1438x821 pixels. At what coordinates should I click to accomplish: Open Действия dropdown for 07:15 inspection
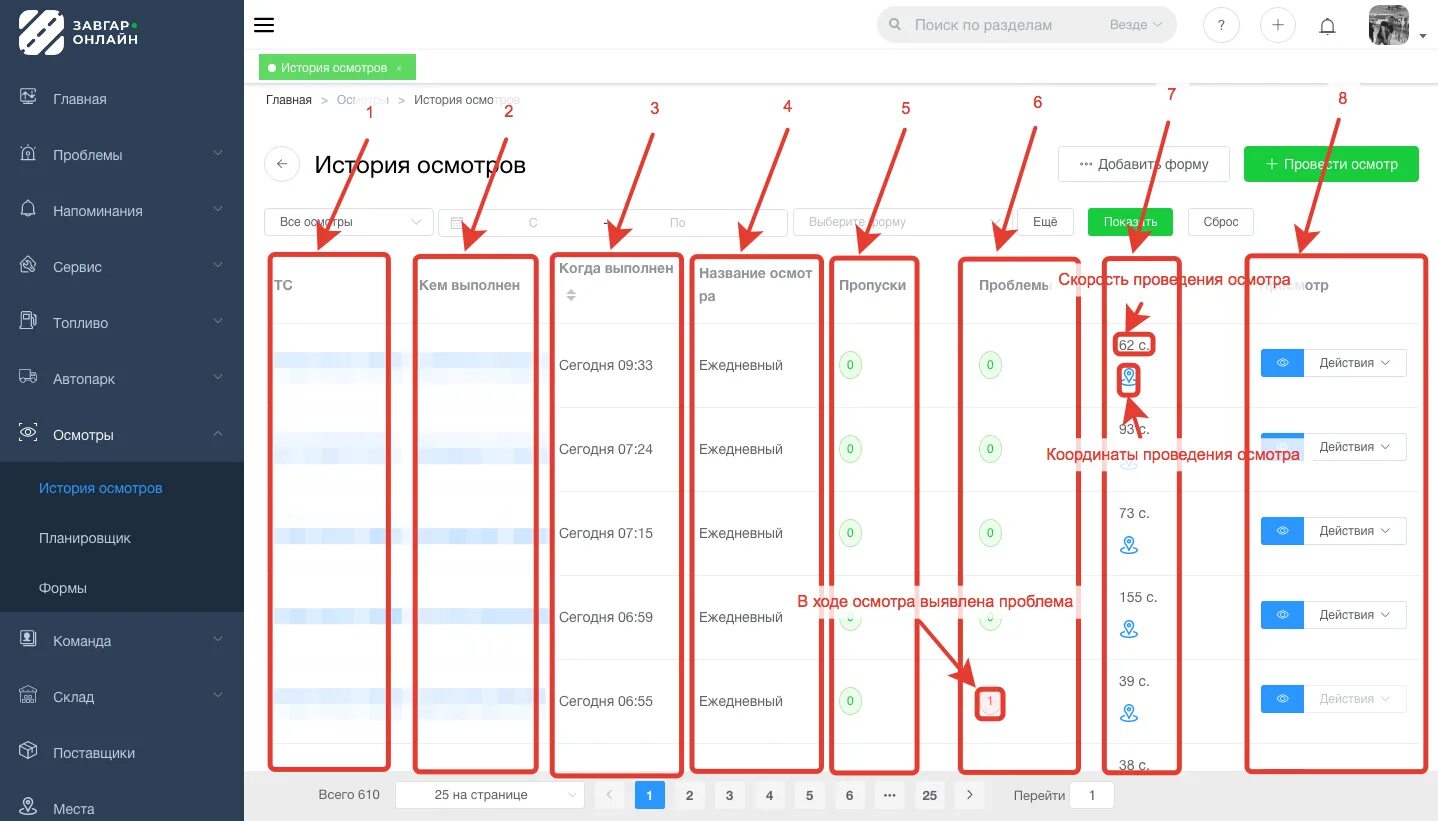pyautogui.click(x=1355, y=531)
